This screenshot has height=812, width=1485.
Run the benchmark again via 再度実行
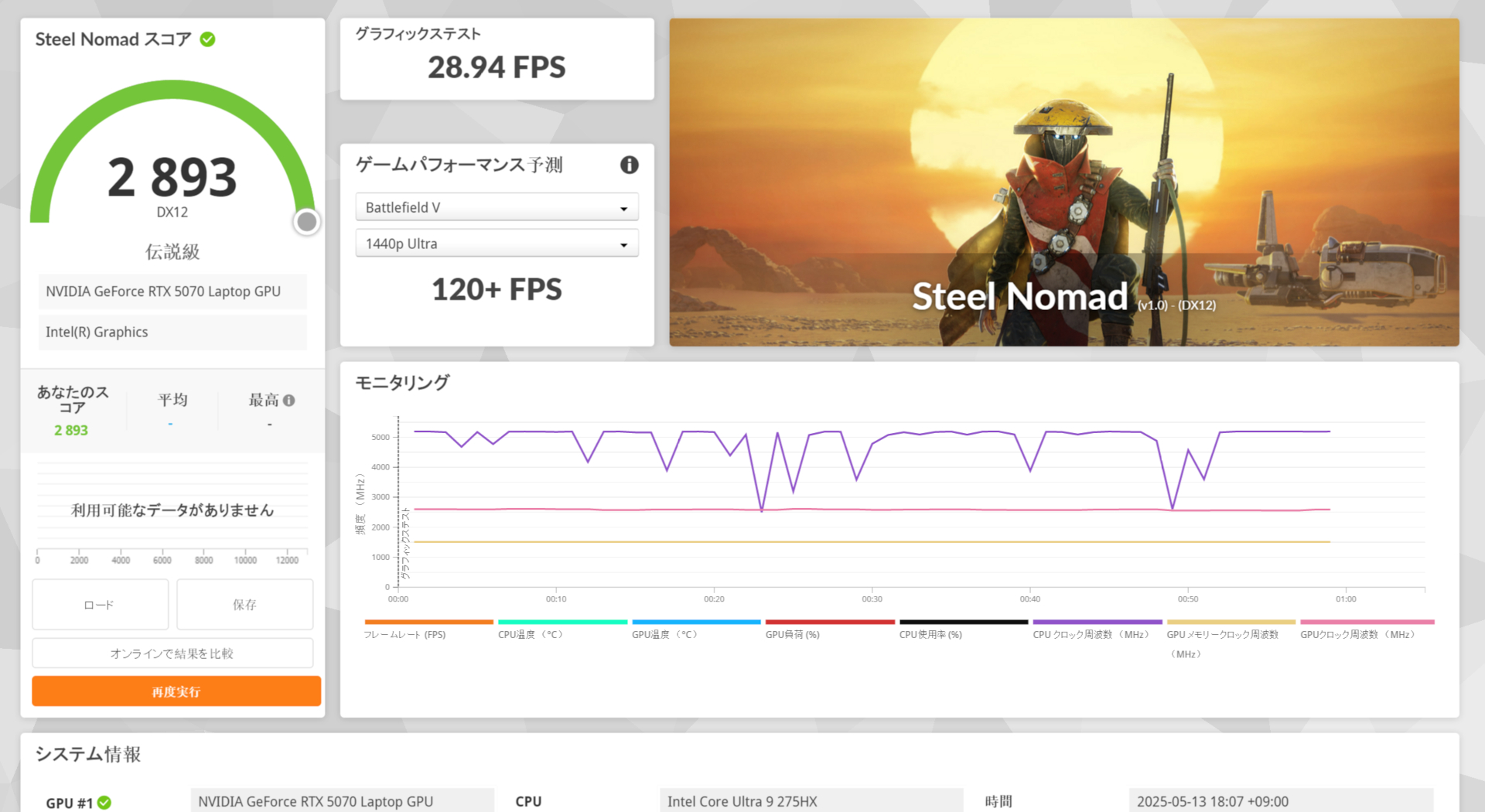(x=176, y=691)
